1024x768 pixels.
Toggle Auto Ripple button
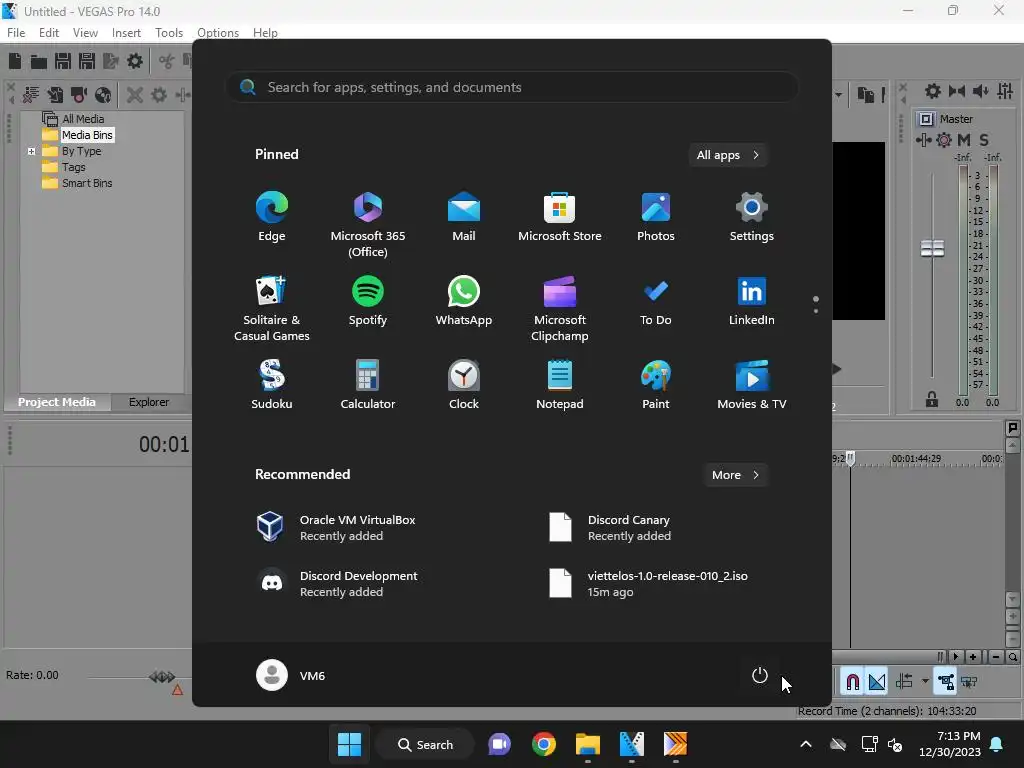pyautogui.click(x=904, y=682)
